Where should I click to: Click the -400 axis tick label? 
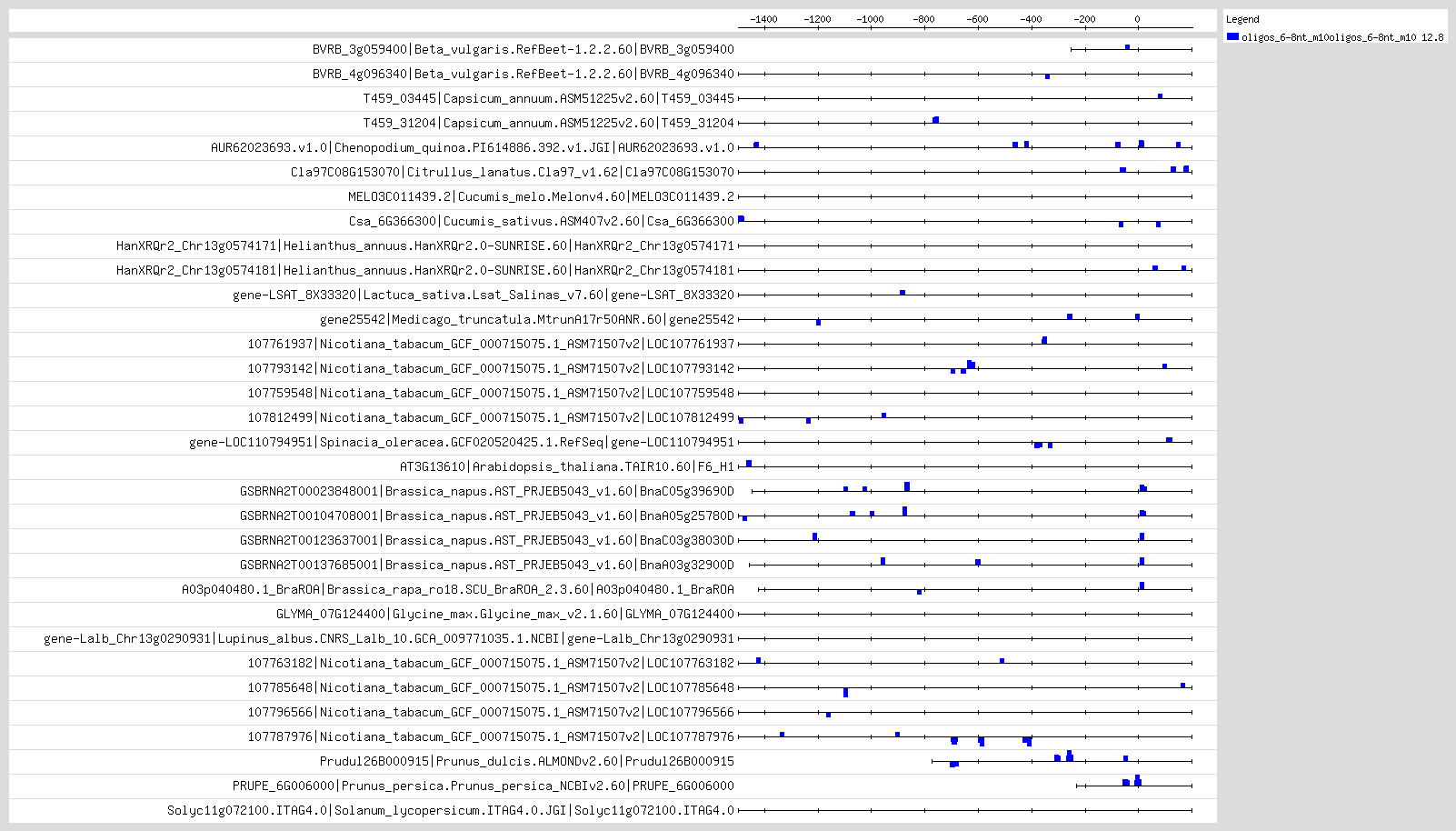pos(1031,19)
